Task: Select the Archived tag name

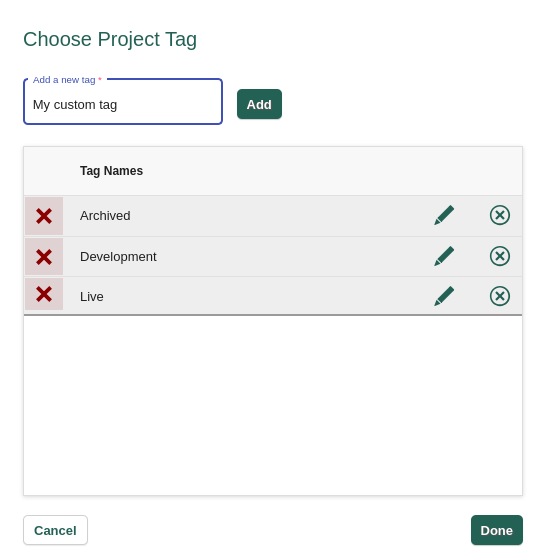Action: (105, 216)
